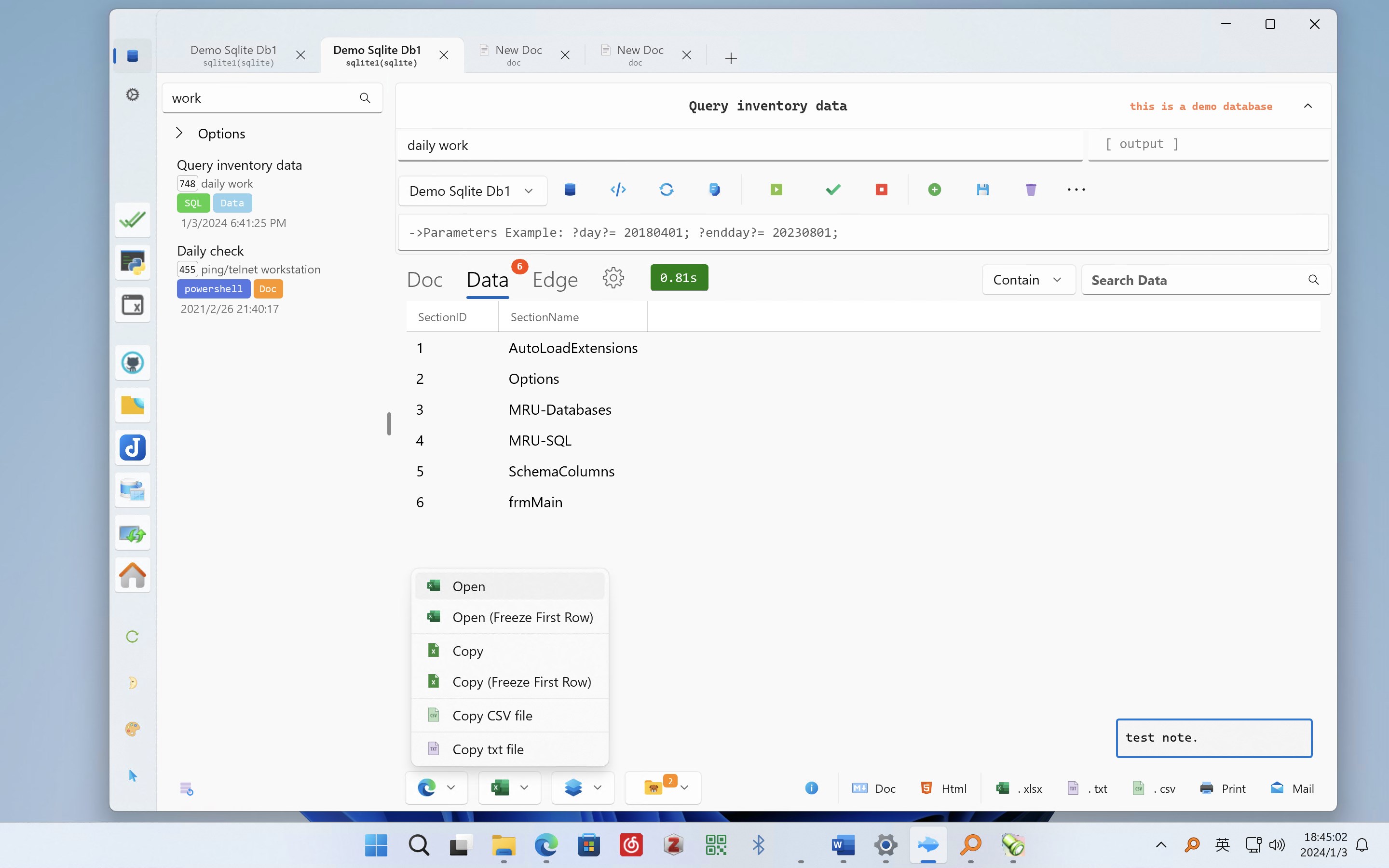Image resolution: width=1389 pixels, height=868 pixels.
Task: Choose Open (Freeze First Row) menu item
Action: pyautogui.click(x=510, y=617)
